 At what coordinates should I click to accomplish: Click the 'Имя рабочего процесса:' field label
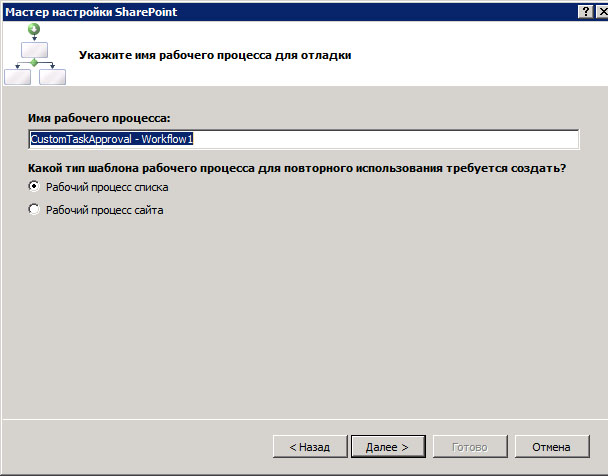coord(99,118)
